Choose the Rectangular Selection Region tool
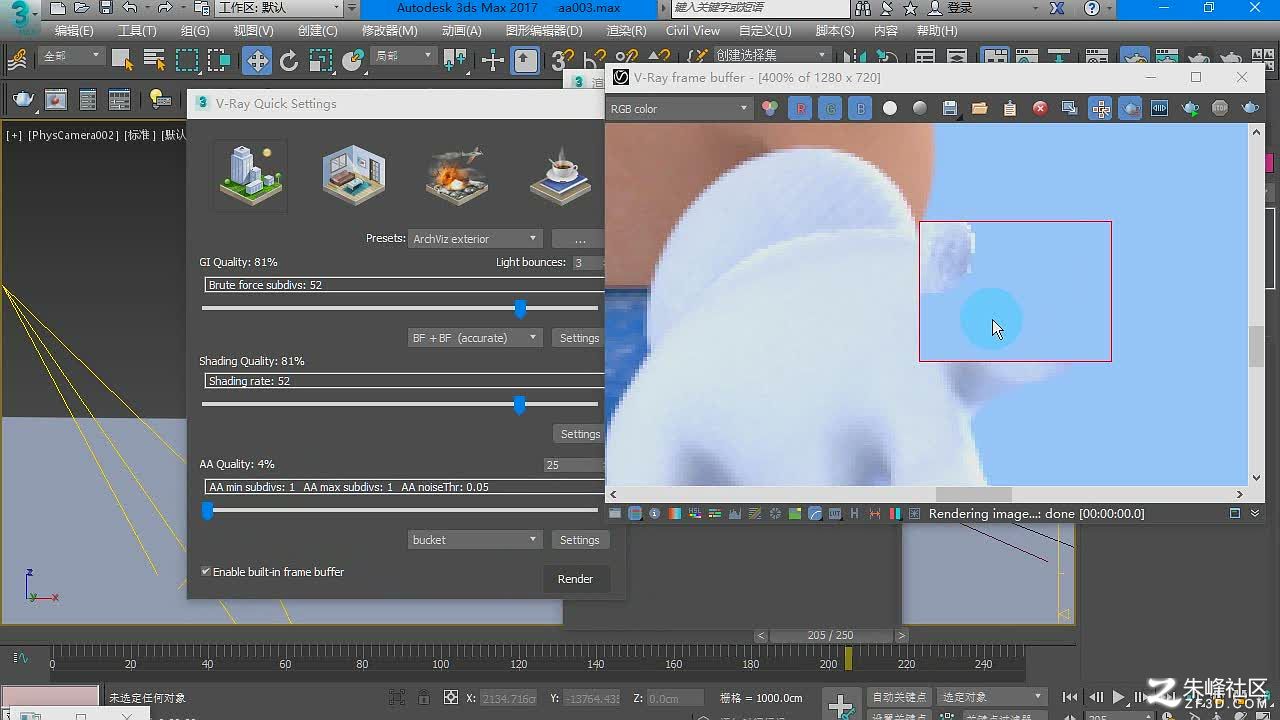The image size is (1280, 720). [187, 60]
